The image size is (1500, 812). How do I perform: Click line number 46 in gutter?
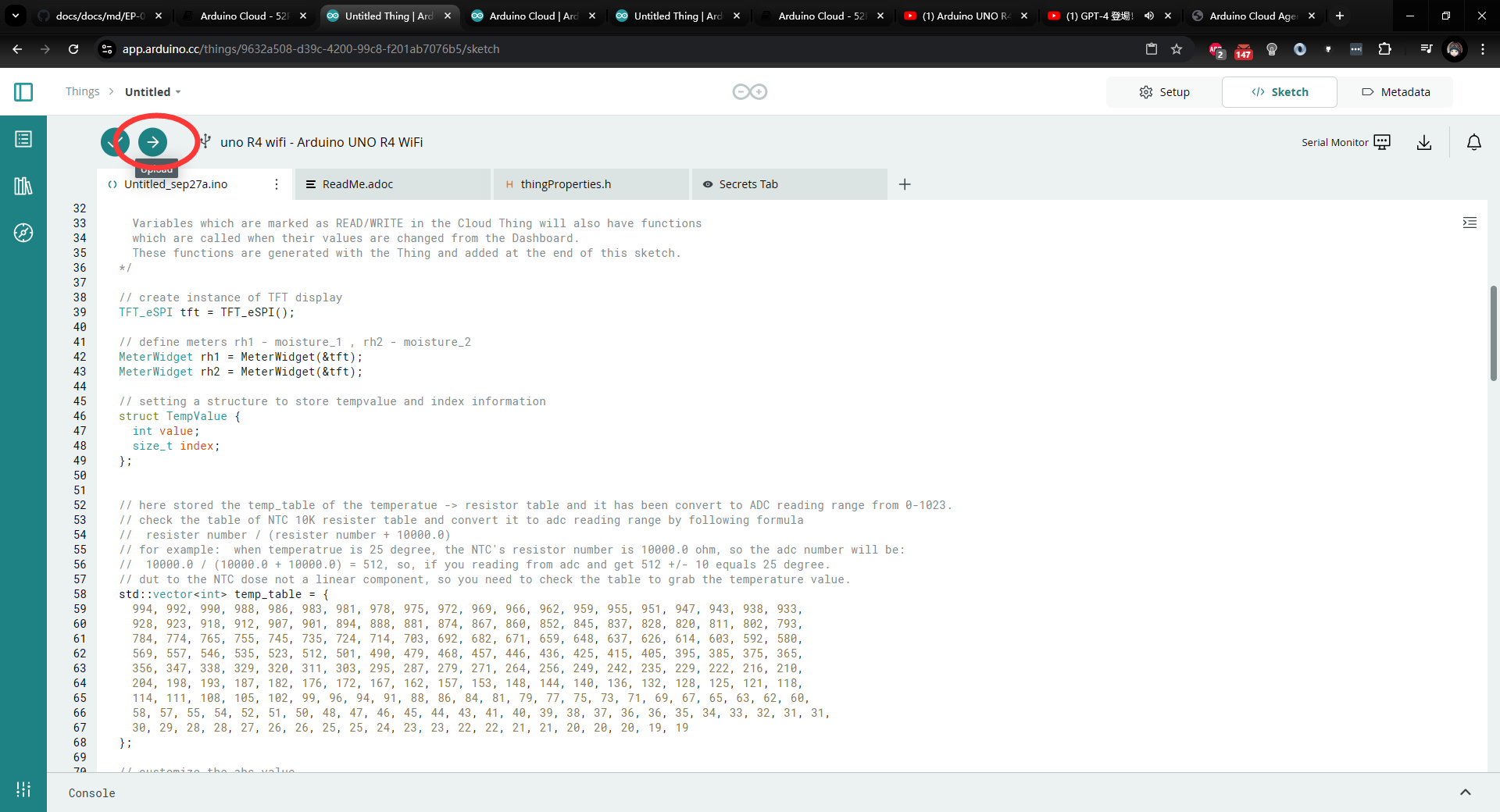pyautogui.click(x=80, y=416)
